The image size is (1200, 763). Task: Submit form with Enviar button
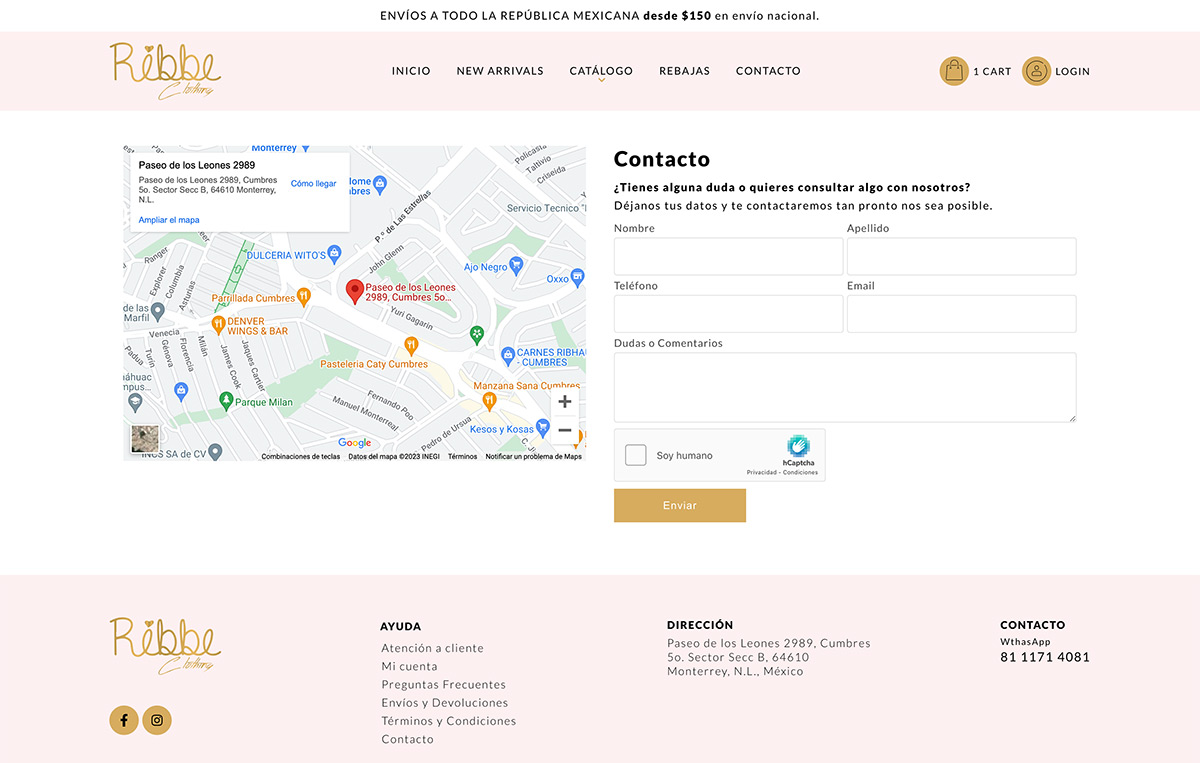coord(680,505)
